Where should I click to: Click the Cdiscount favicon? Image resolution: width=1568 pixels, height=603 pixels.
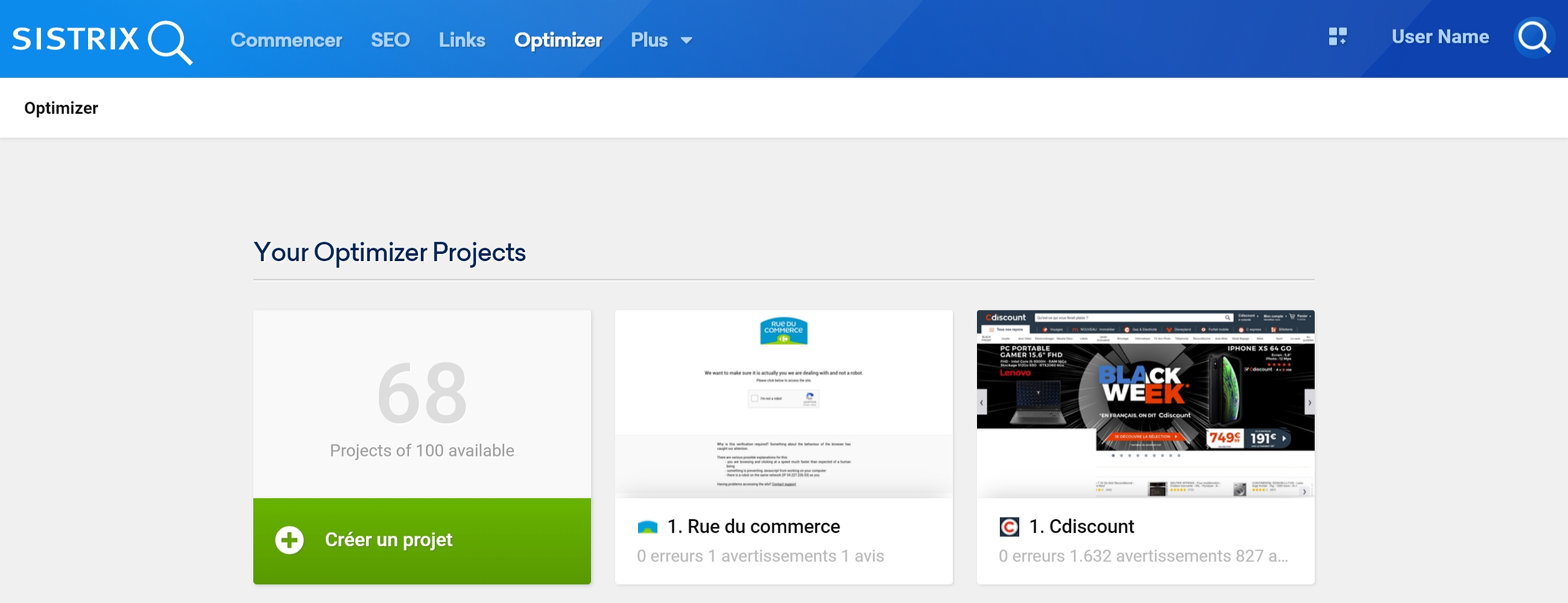click(x=1008, y=527)
